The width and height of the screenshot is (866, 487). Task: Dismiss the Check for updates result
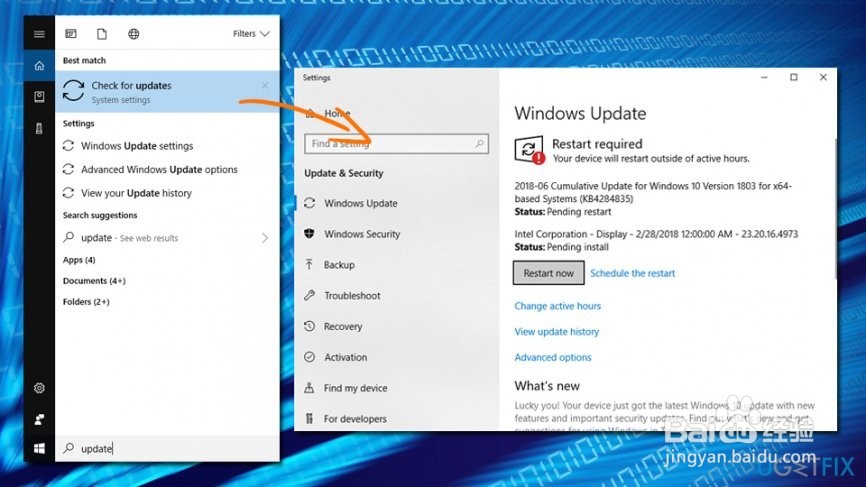click(265, 86)
